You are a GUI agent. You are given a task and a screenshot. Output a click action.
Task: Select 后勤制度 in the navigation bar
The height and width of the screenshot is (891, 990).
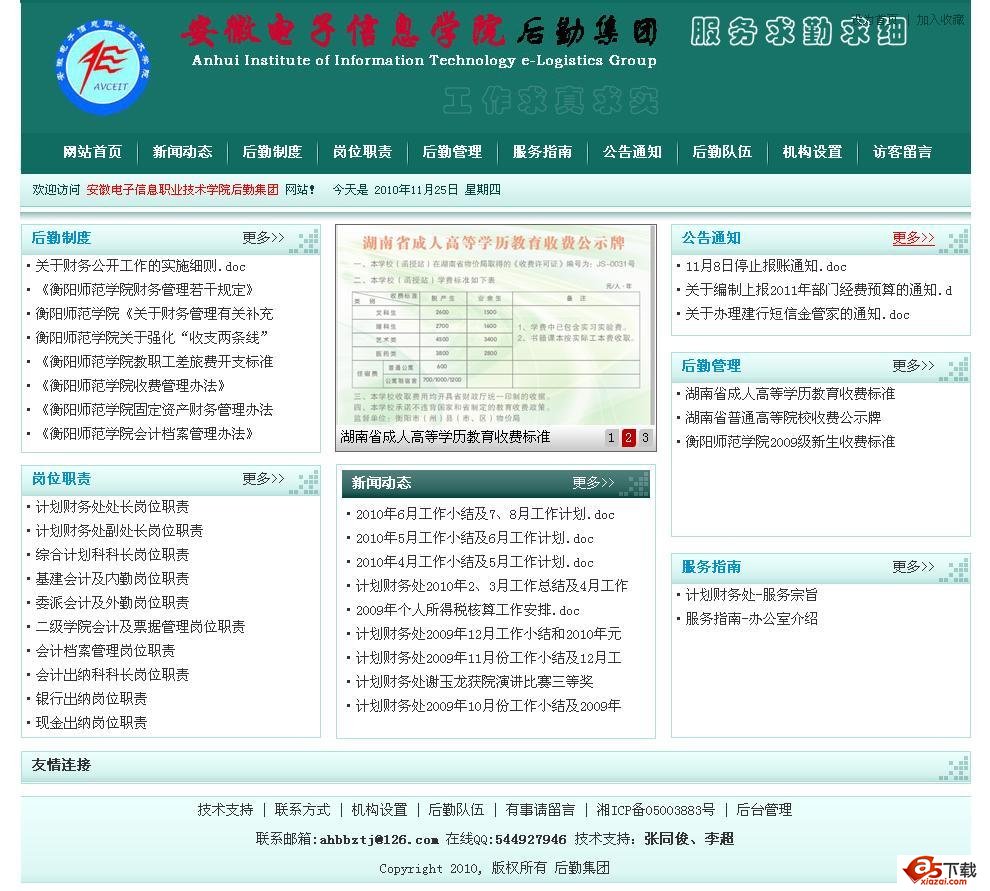click(x=272, y=152)
